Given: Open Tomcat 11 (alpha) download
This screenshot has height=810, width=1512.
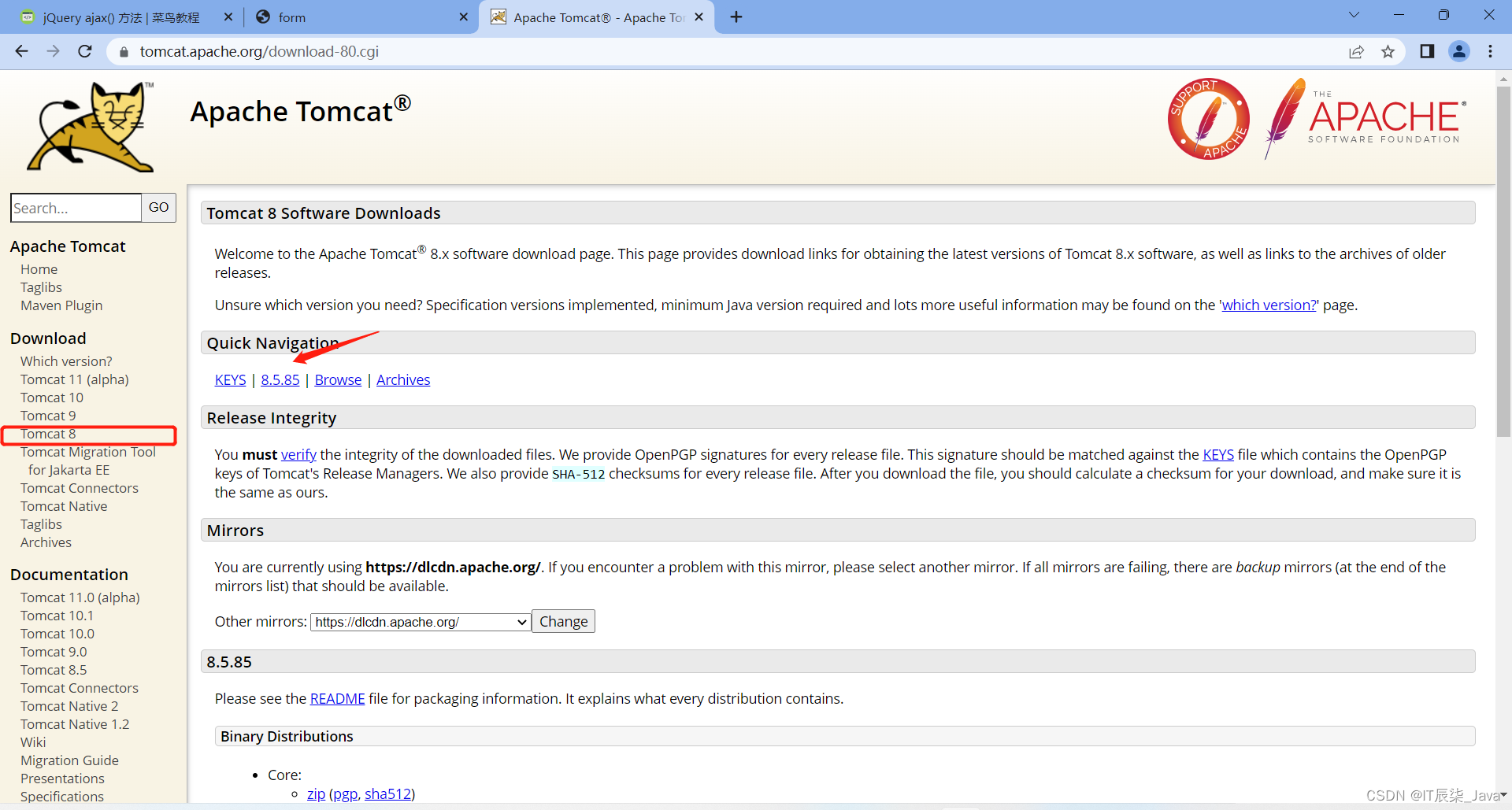Looking at the screenshot, I should coord(75,379).
